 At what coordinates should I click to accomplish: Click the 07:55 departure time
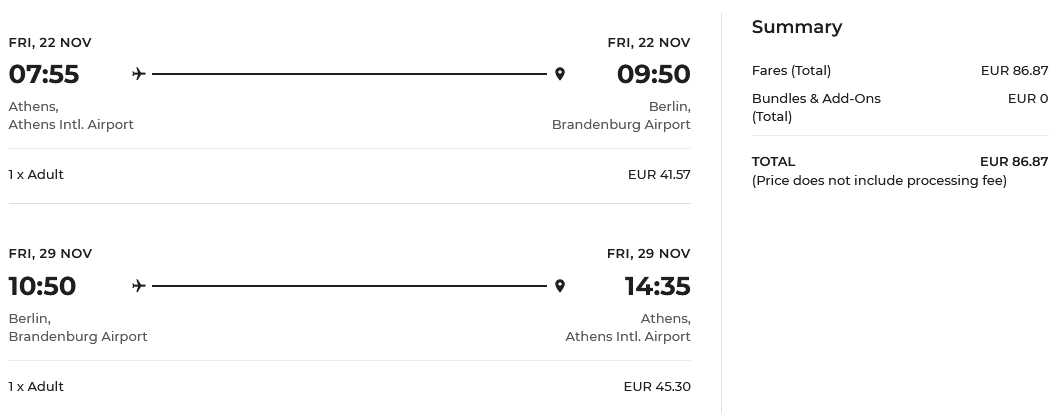[x=44, y=74]
